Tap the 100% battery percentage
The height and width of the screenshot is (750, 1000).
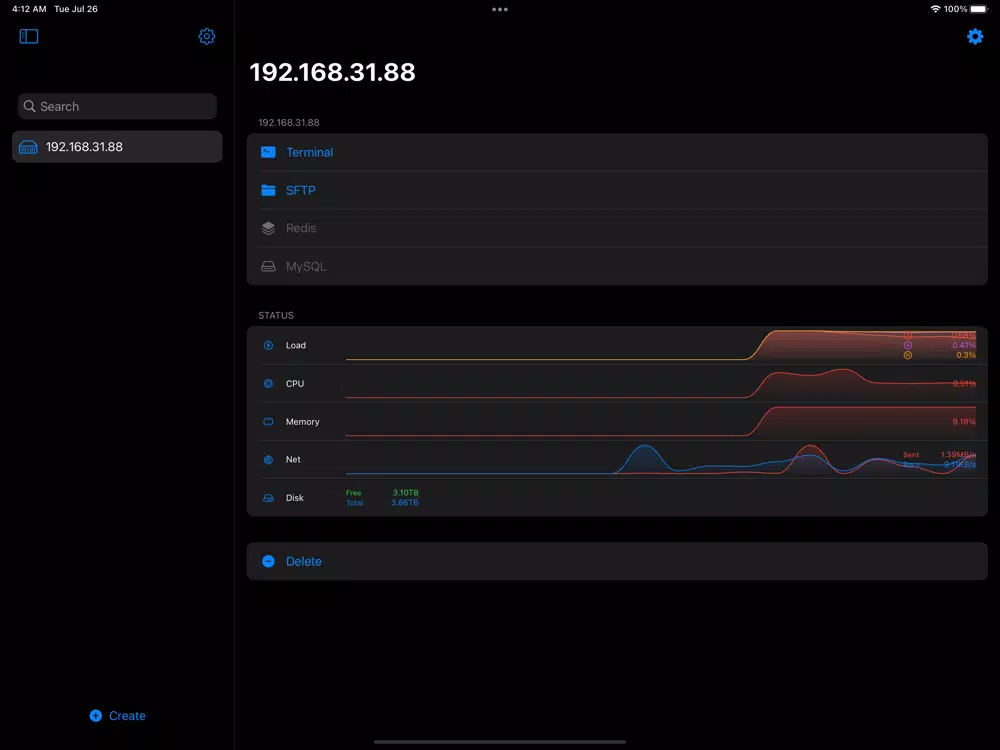[955, 9]
